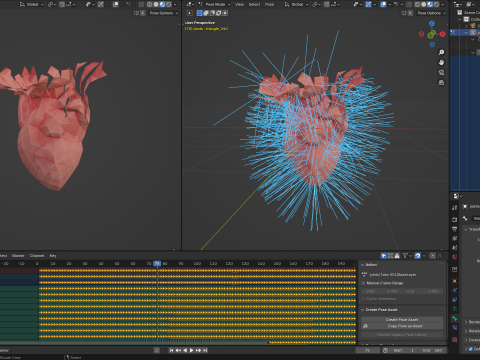Open Pose Options dropdown in left viewport
The height and width of the screenshot is (360, 480).
163,13
